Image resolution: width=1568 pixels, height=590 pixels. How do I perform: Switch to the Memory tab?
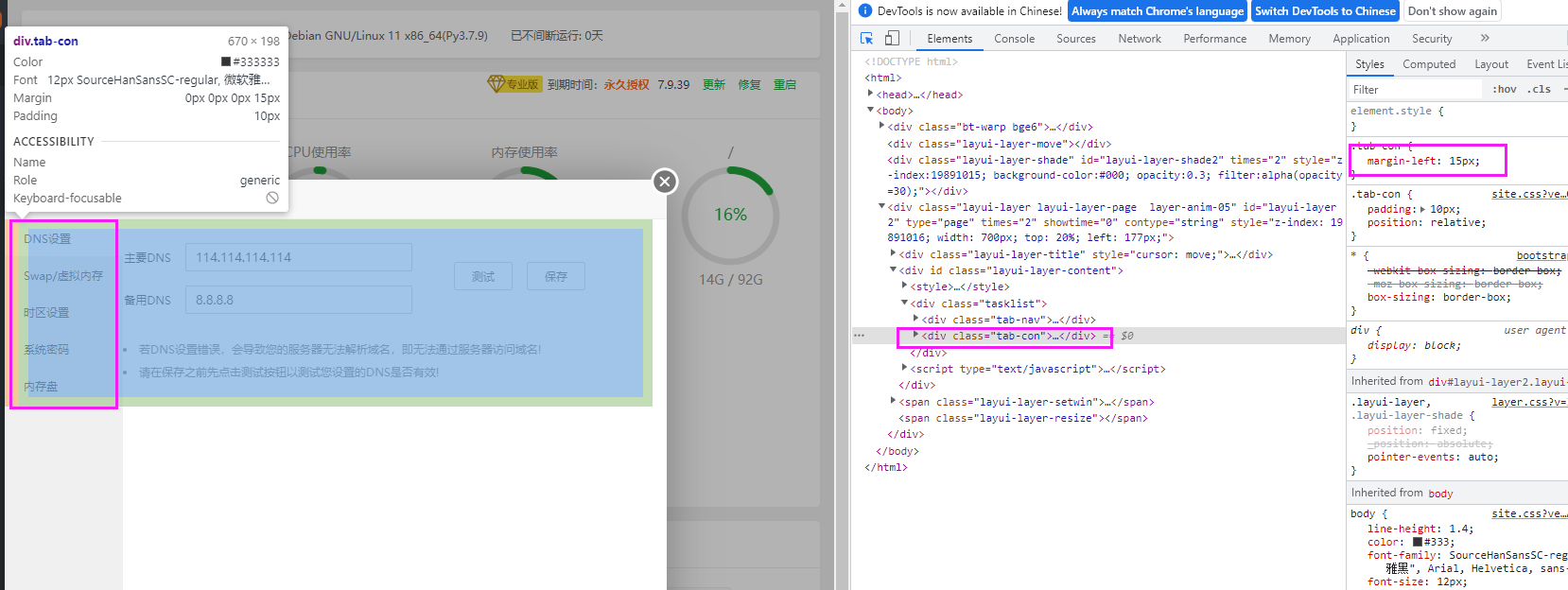pyautogui.click(x=1290, y=39)
